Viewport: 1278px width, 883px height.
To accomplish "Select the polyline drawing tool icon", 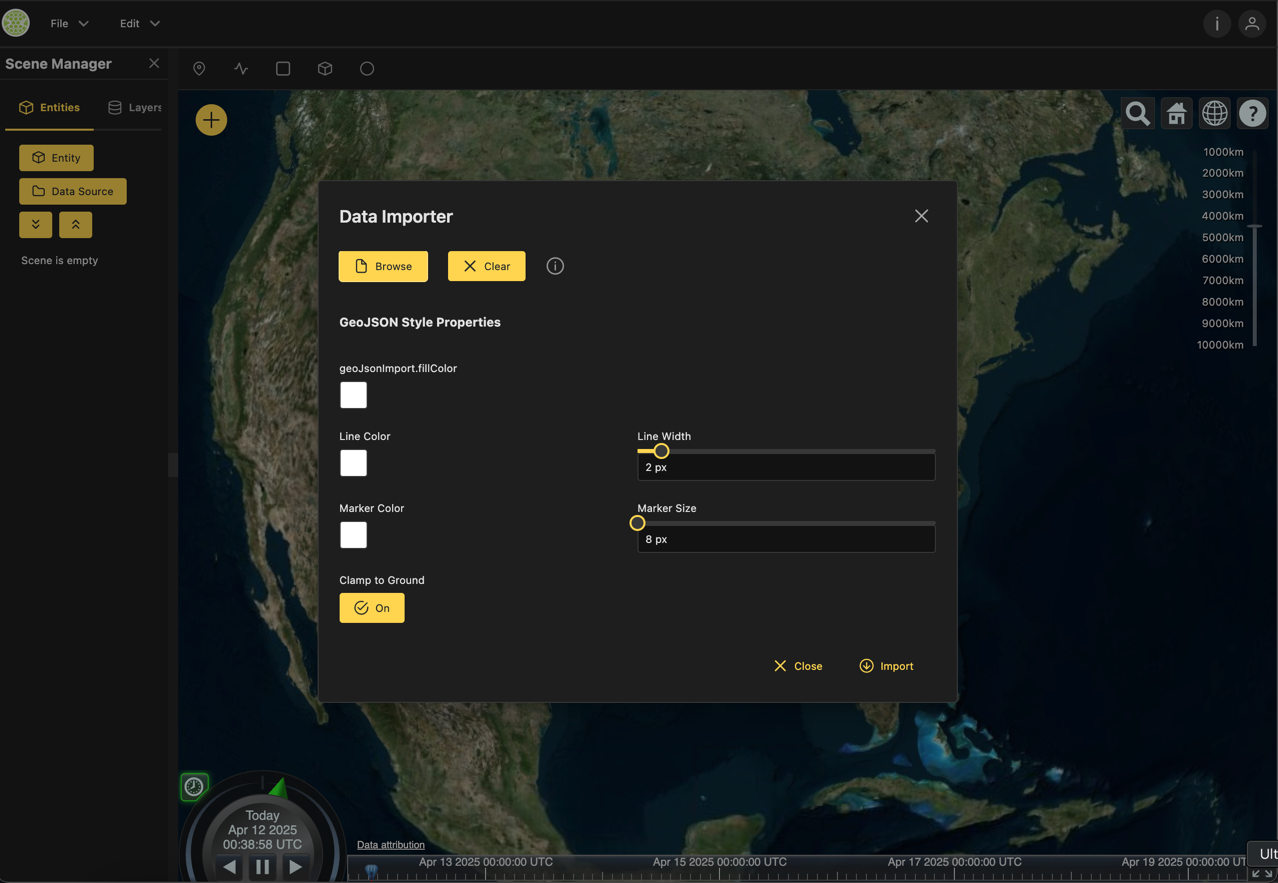I will point(241,69).
